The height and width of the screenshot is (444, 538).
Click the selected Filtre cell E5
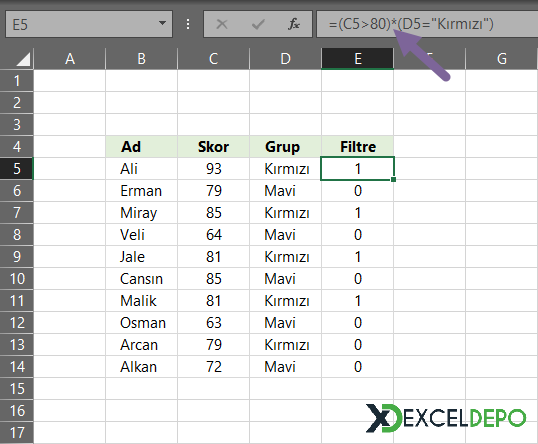pos(358,168)
